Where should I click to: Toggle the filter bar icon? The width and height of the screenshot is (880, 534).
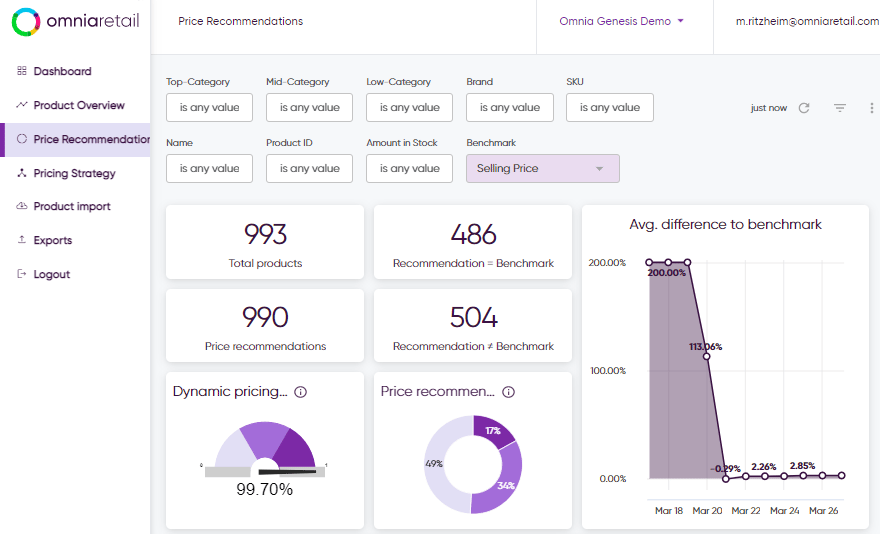(x=840, y=108)
